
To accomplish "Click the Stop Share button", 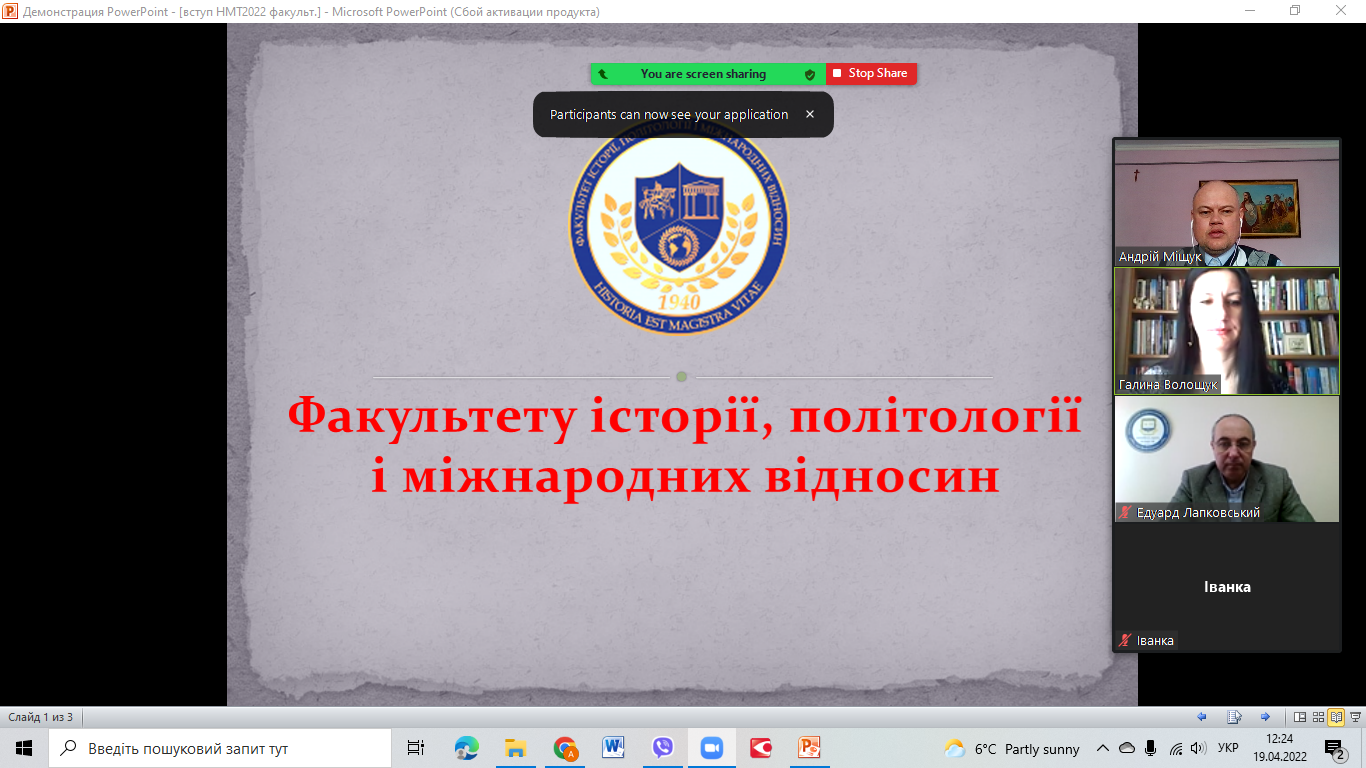I will coord(870,74).
